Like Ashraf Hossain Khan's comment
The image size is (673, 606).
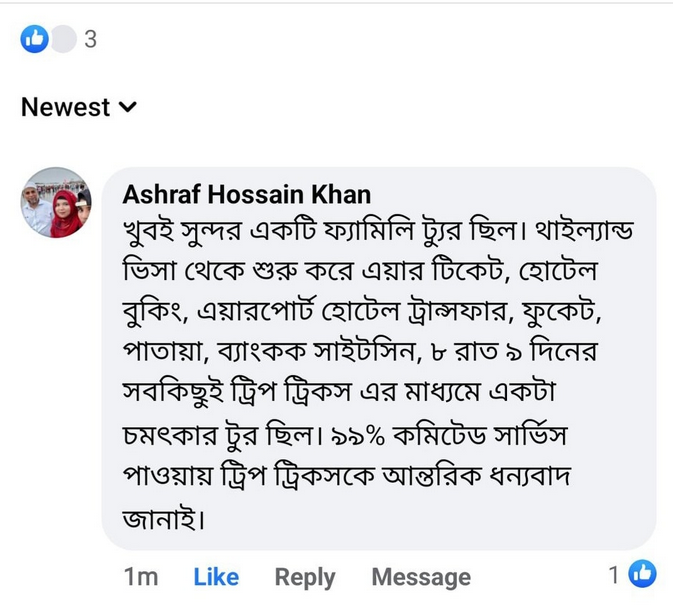tap(216, 577)
